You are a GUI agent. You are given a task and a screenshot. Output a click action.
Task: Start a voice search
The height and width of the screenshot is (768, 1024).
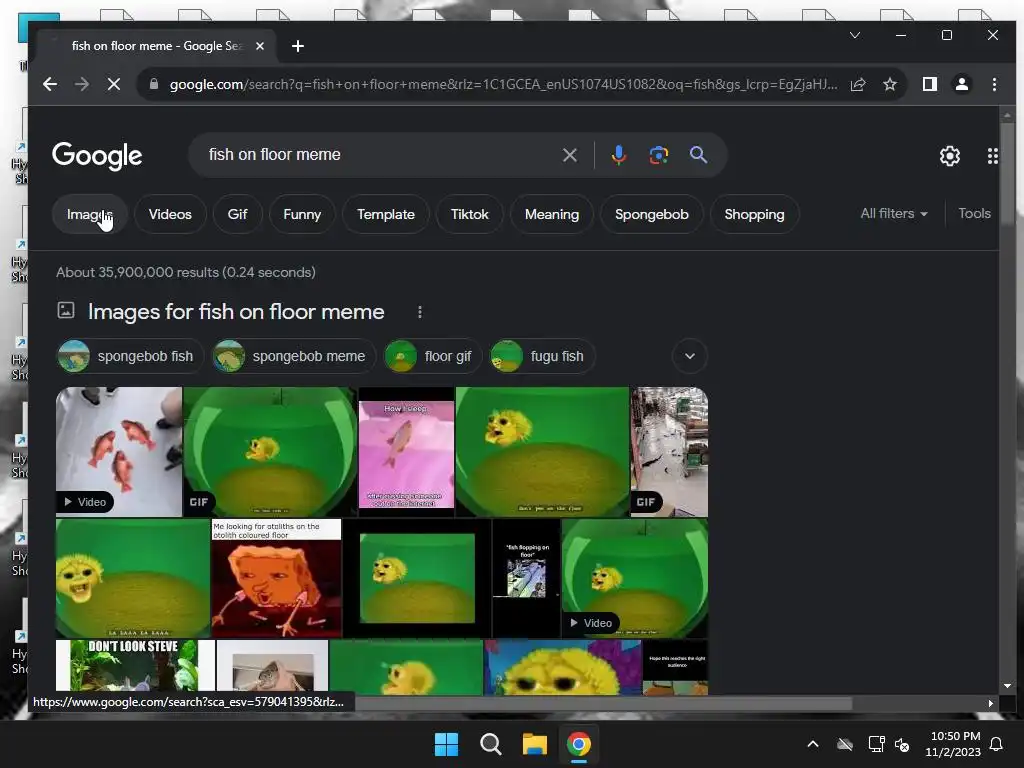[x=618, y=155]
